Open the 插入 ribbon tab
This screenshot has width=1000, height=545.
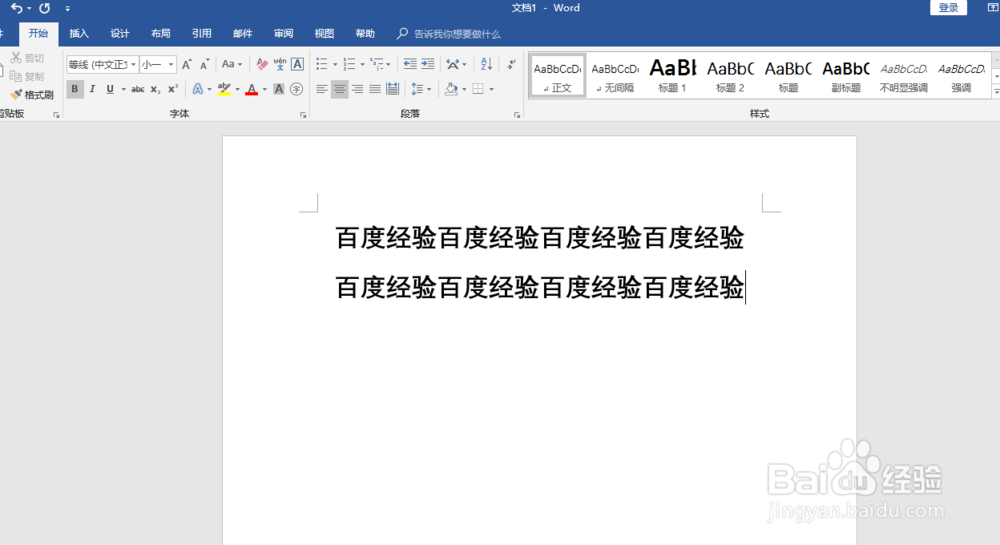pyautogui.click(x=79, y=34)
